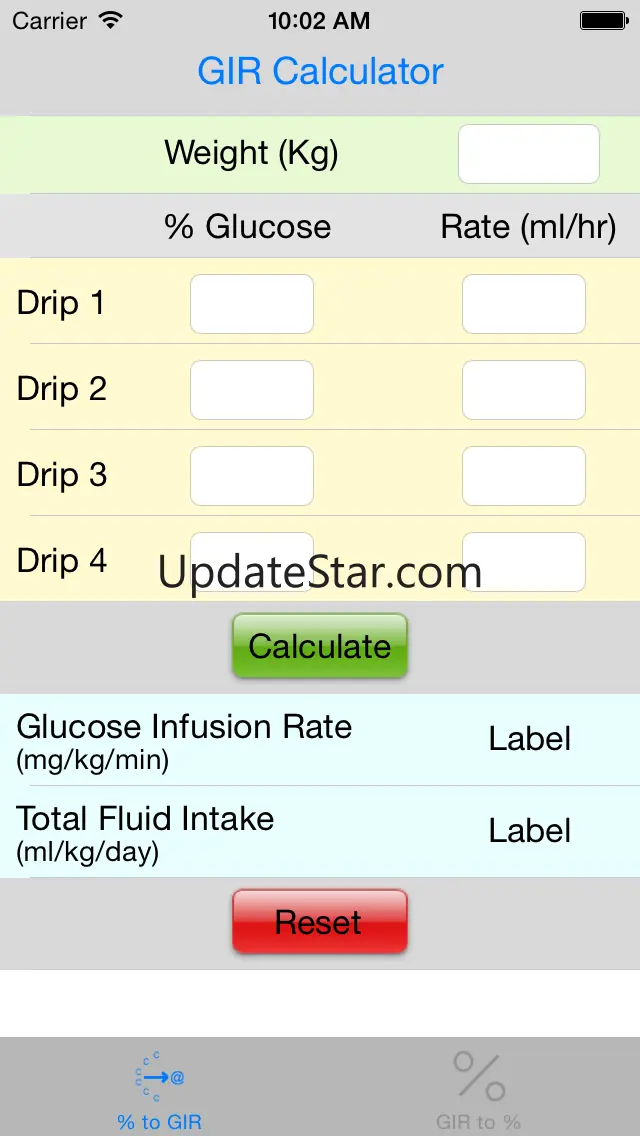640x1136 pixels.
Task: Focus Drip 4 Rate field
Action: coord(524,560)
